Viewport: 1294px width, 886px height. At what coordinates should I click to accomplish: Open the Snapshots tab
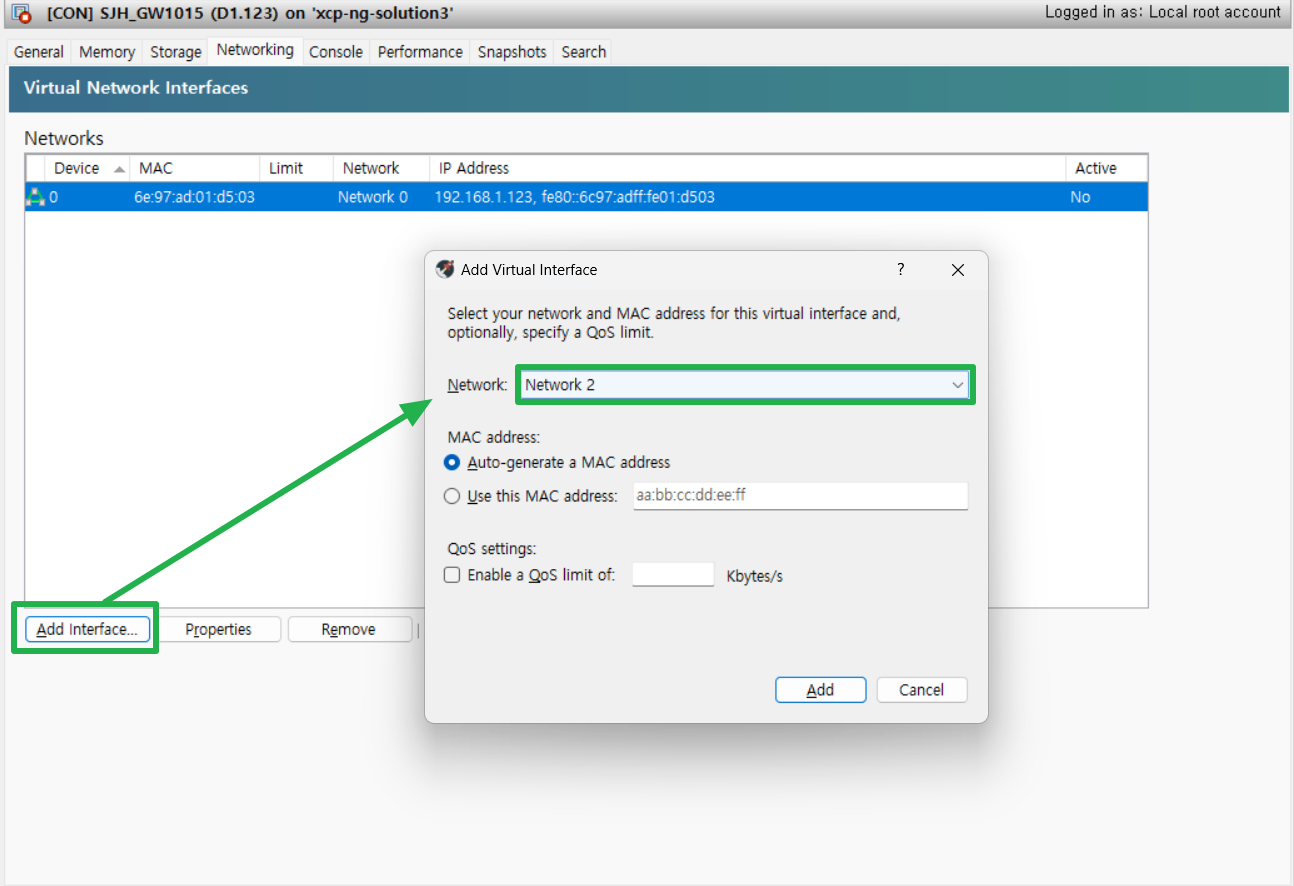click(511, 52)
